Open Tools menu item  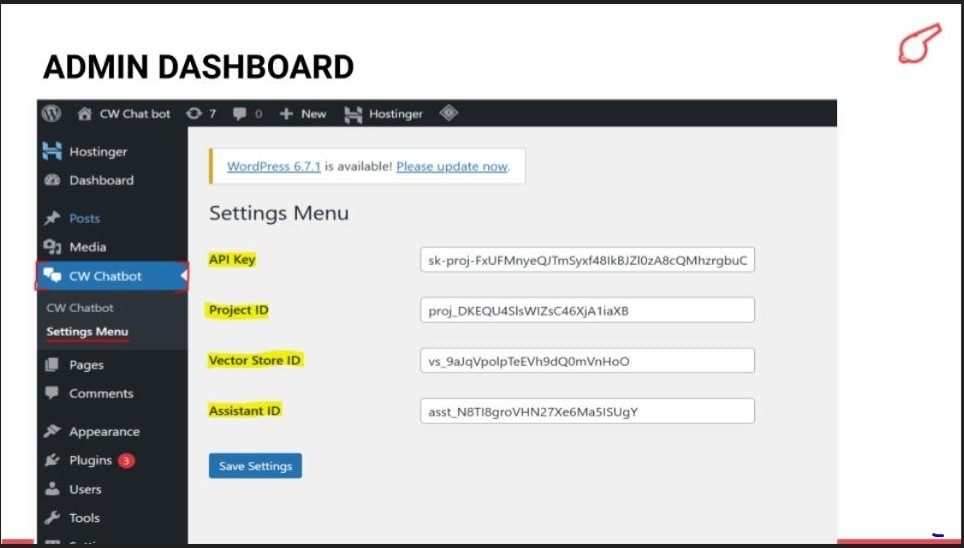point(84,518)
